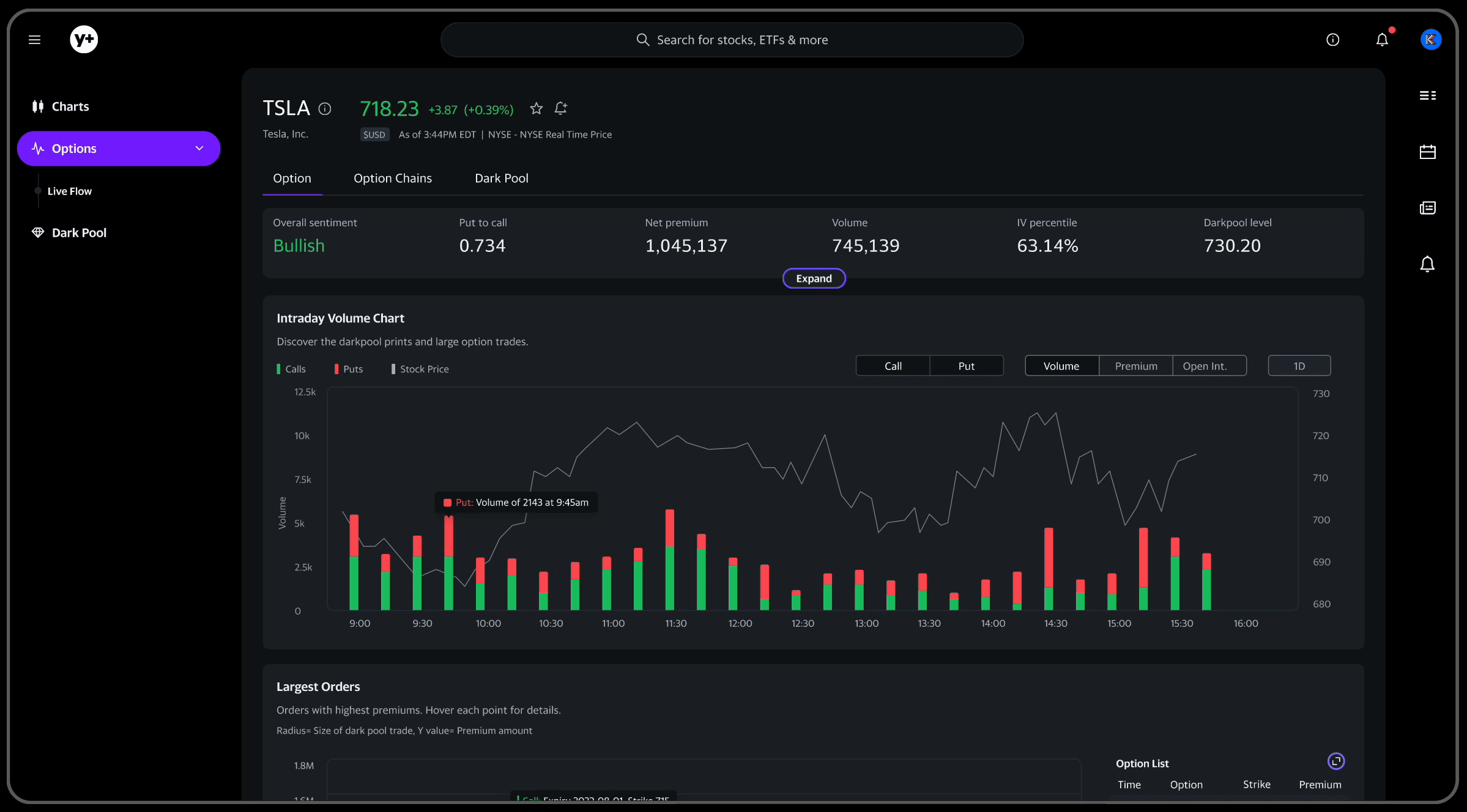Click the search magnifier icon
Screen dimensions: 1467x812
coord(642,40)
